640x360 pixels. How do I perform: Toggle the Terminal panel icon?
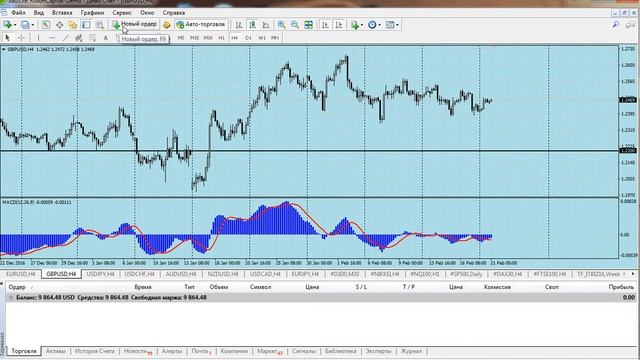click(86, 25)
